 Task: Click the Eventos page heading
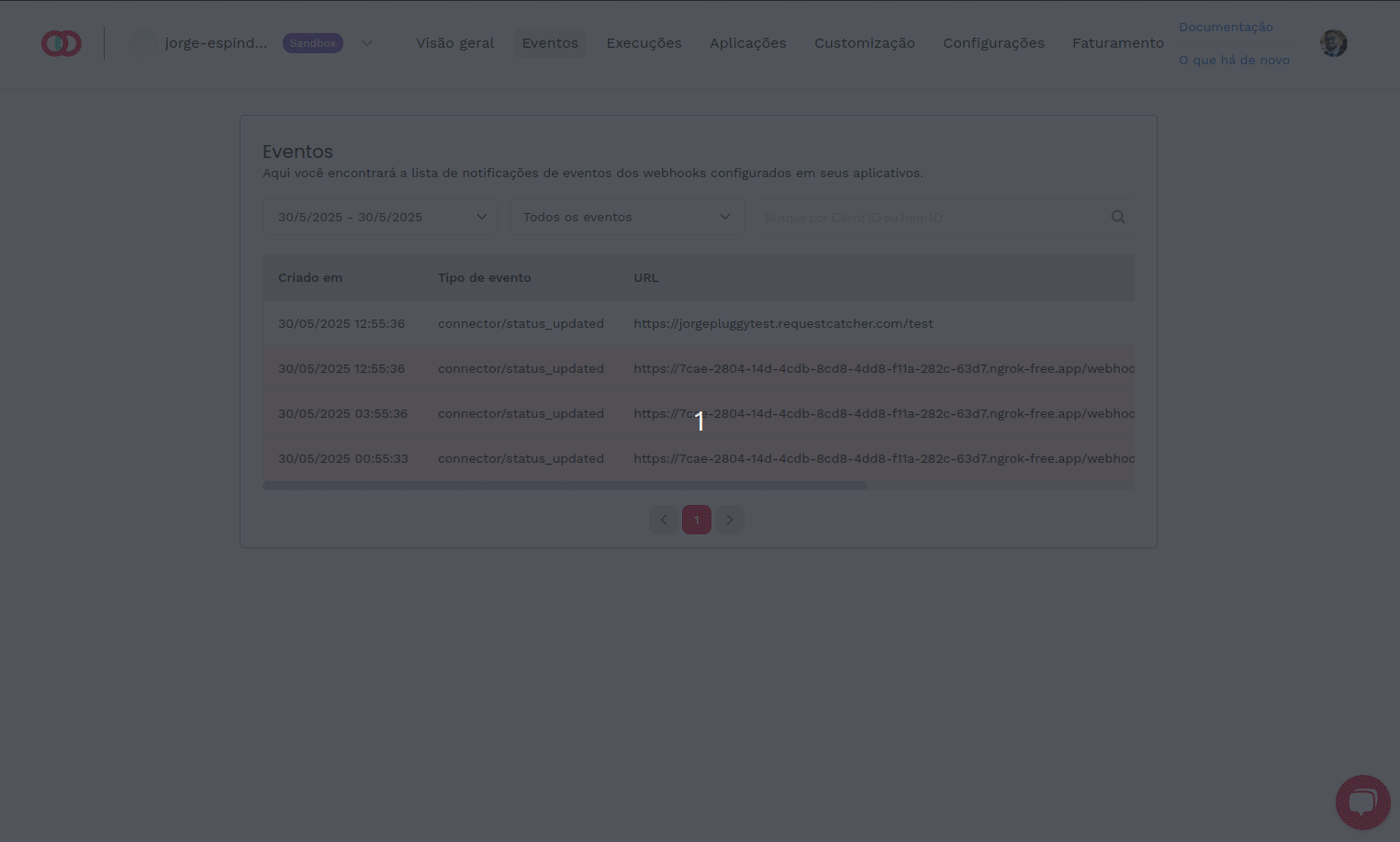(297, 152)
